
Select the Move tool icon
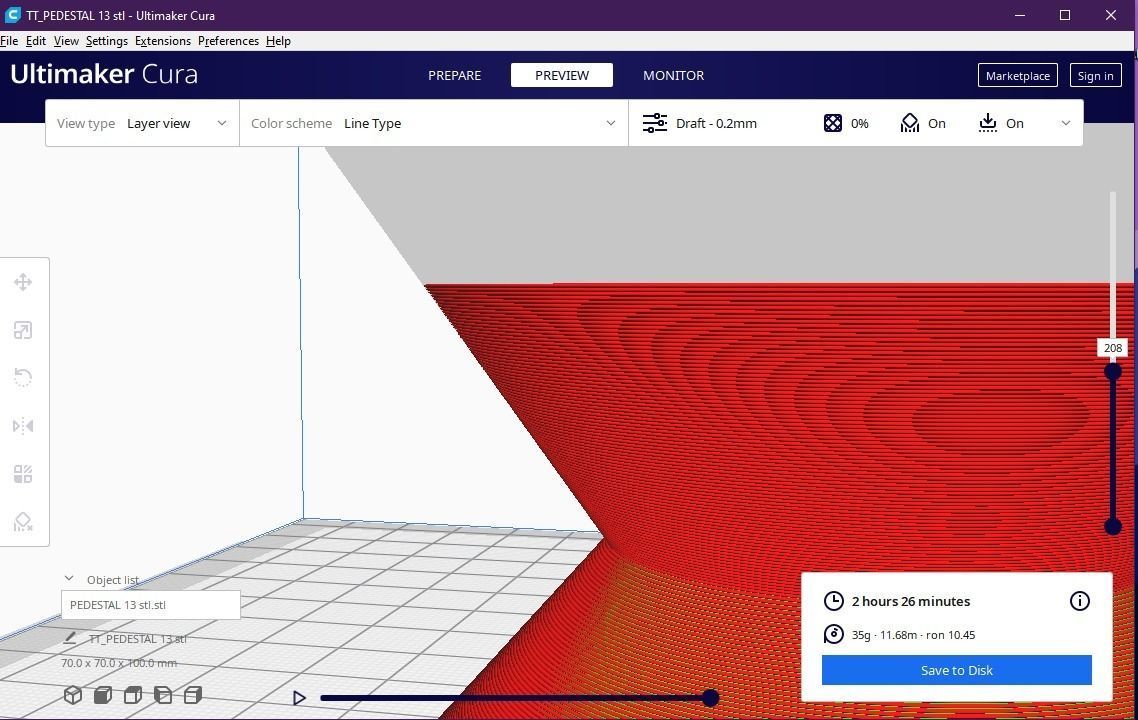pos(22,282)
